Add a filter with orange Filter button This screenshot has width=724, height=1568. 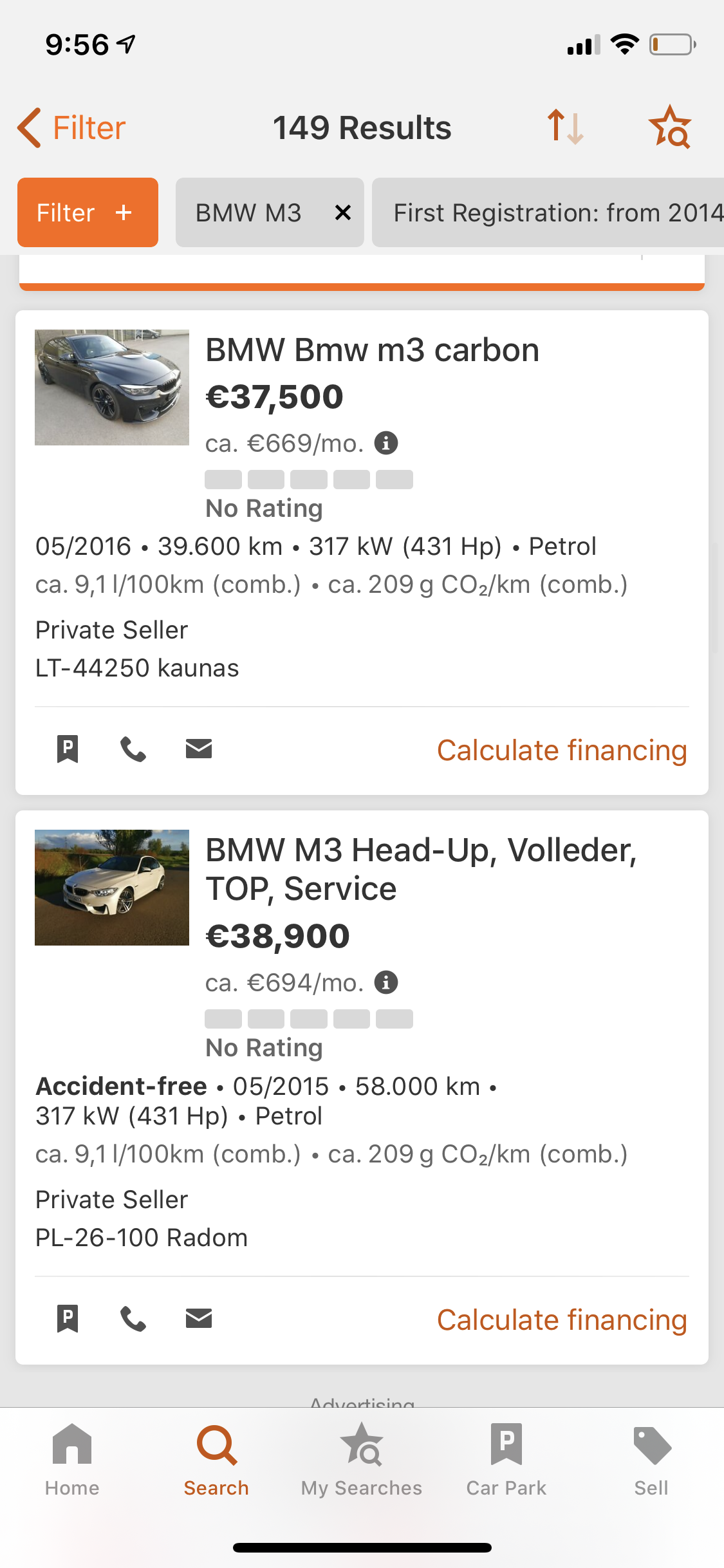point(88,212)
